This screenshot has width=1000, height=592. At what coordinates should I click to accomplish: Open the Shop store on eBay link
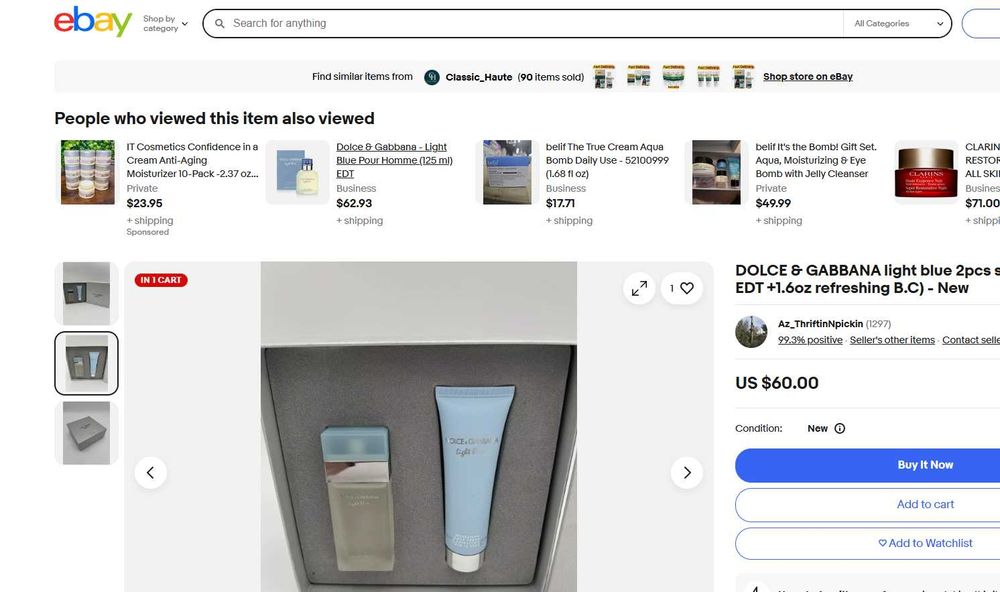[807, 77]
